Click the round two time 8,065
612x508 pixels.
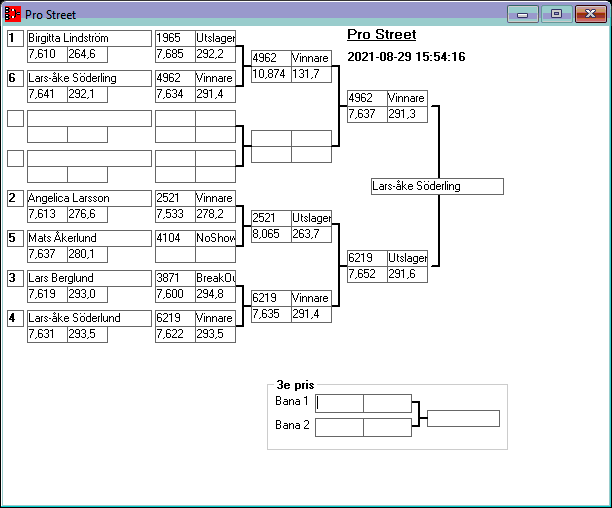[271, 234]
